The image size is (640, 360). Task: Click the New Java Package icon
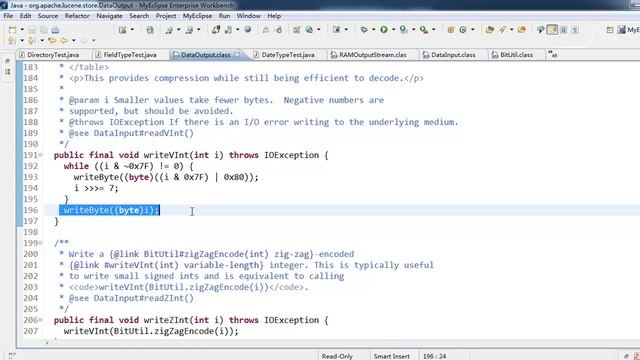pos(451,29)
